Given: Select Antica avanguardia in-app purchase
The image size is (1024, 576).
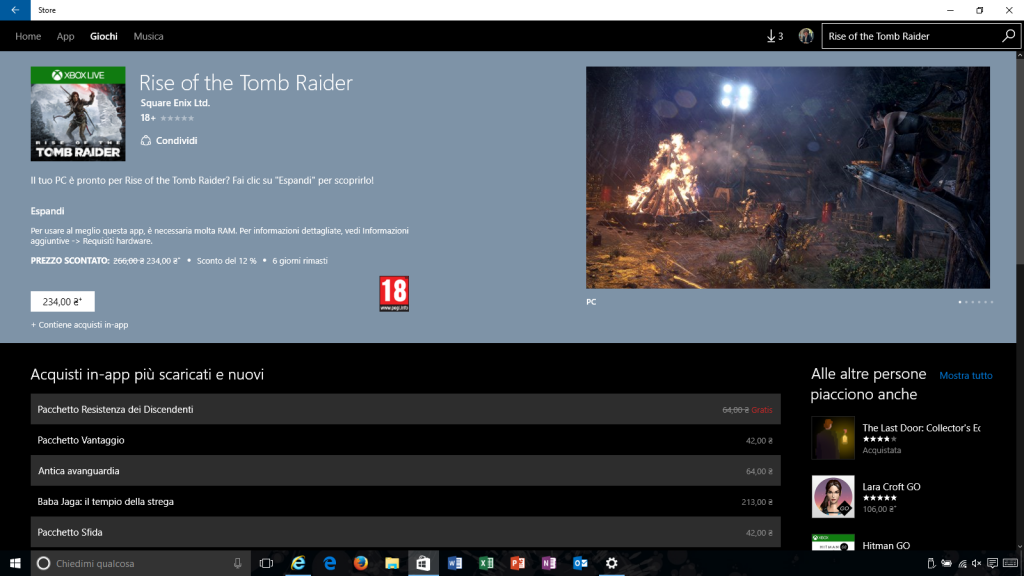Looking at the screenshot, I should click(406, 471).
